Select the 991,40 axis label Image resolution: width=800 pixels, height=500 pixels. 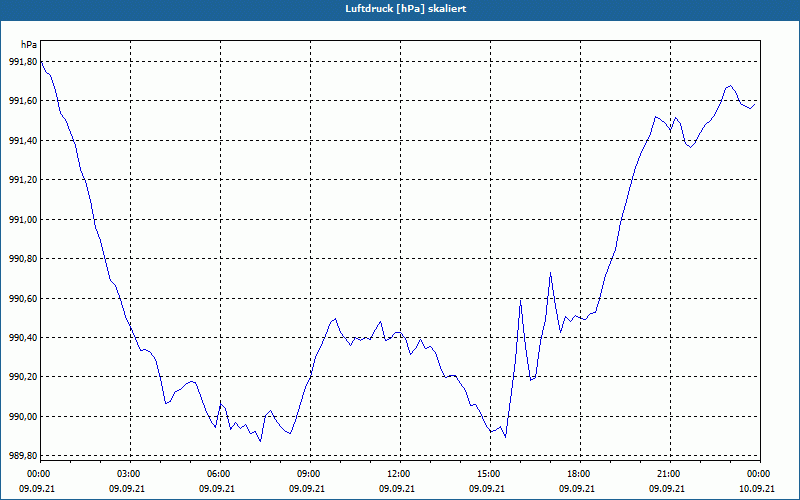(23, 140)
